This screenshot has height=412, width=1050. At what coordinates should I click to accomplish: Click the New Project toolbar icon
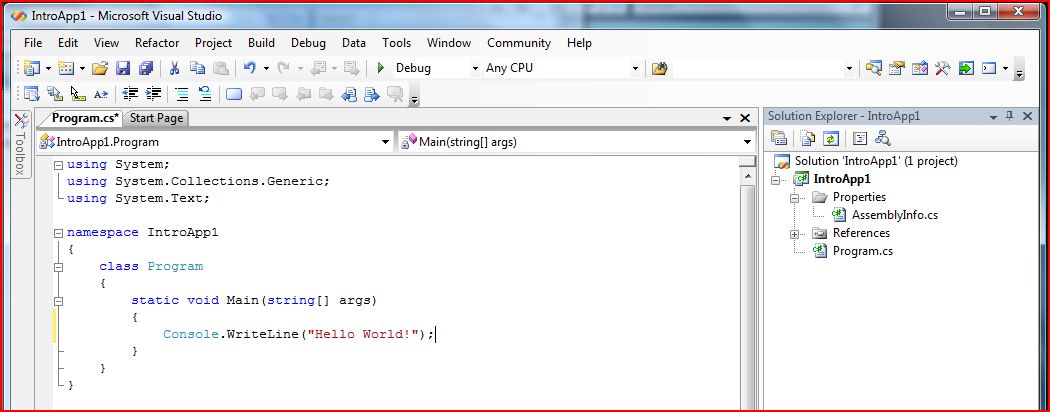tap(31, 68)
